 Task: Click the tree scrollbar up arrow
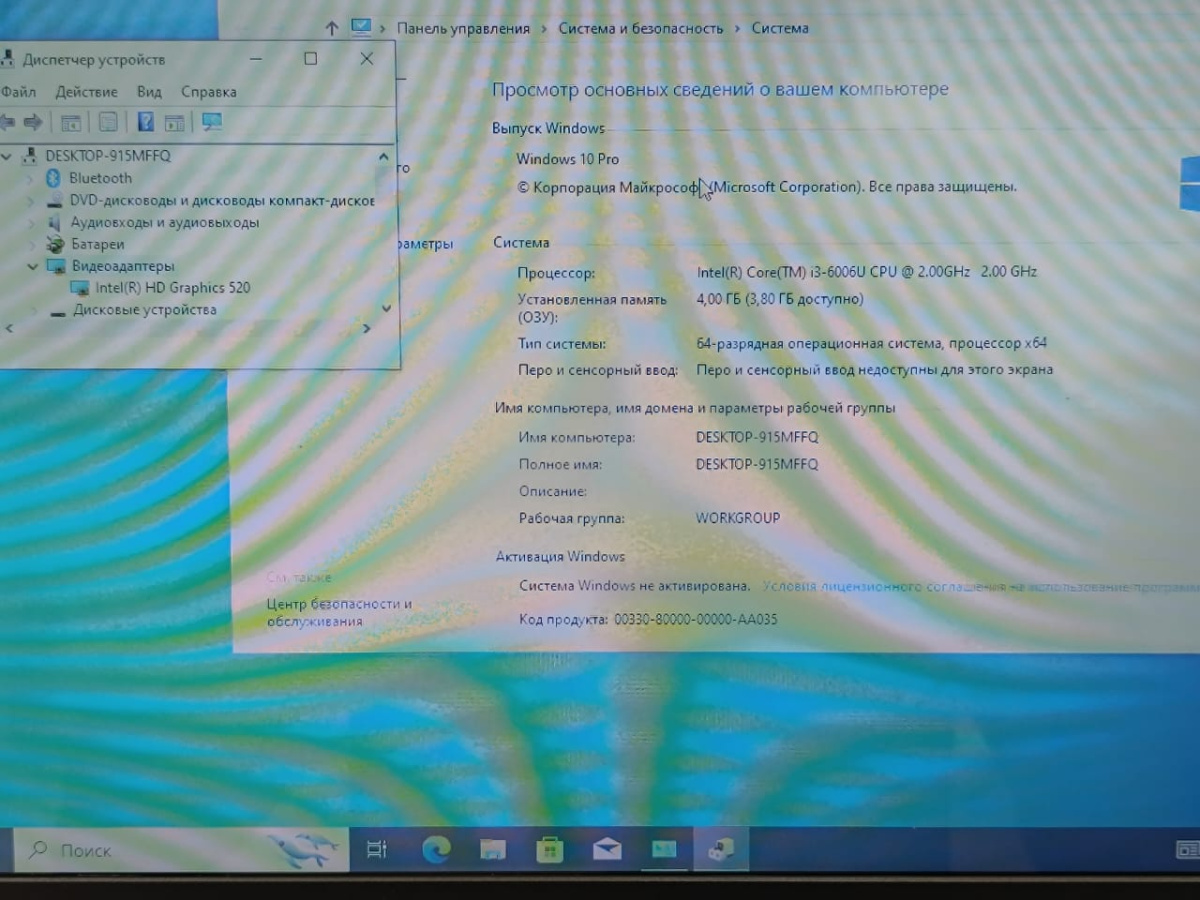tap(384, 157)
